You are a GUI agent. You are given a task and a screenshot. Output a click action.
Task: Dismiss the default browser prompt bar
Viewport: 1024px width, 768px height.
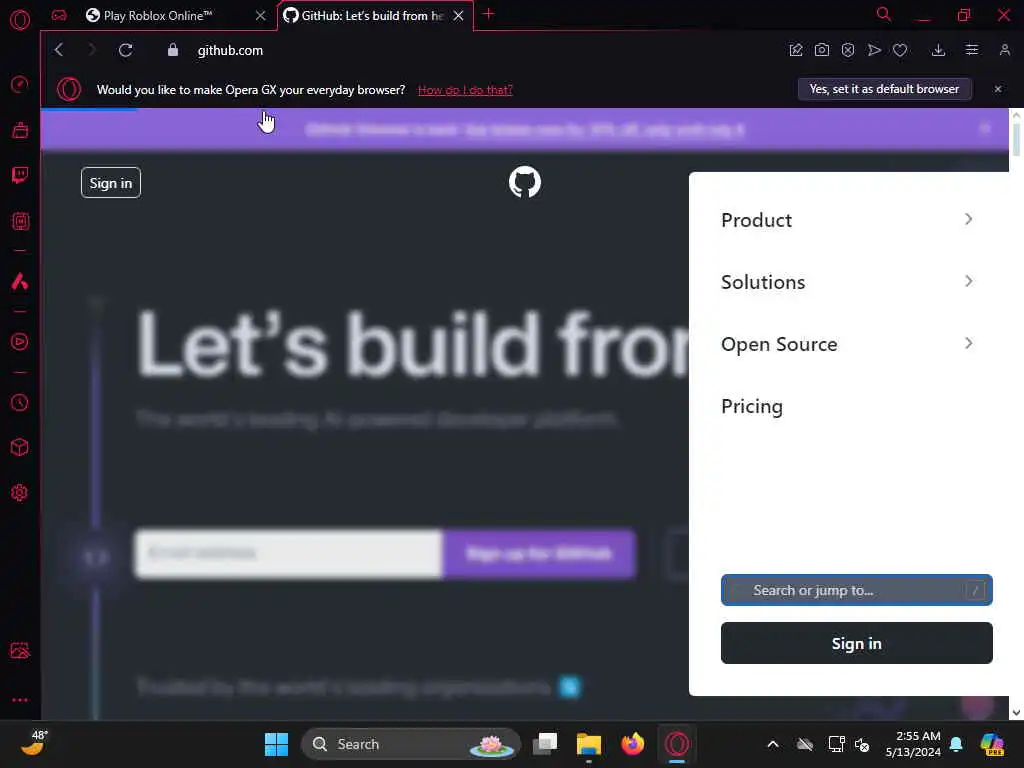click(x=998, y=89)
